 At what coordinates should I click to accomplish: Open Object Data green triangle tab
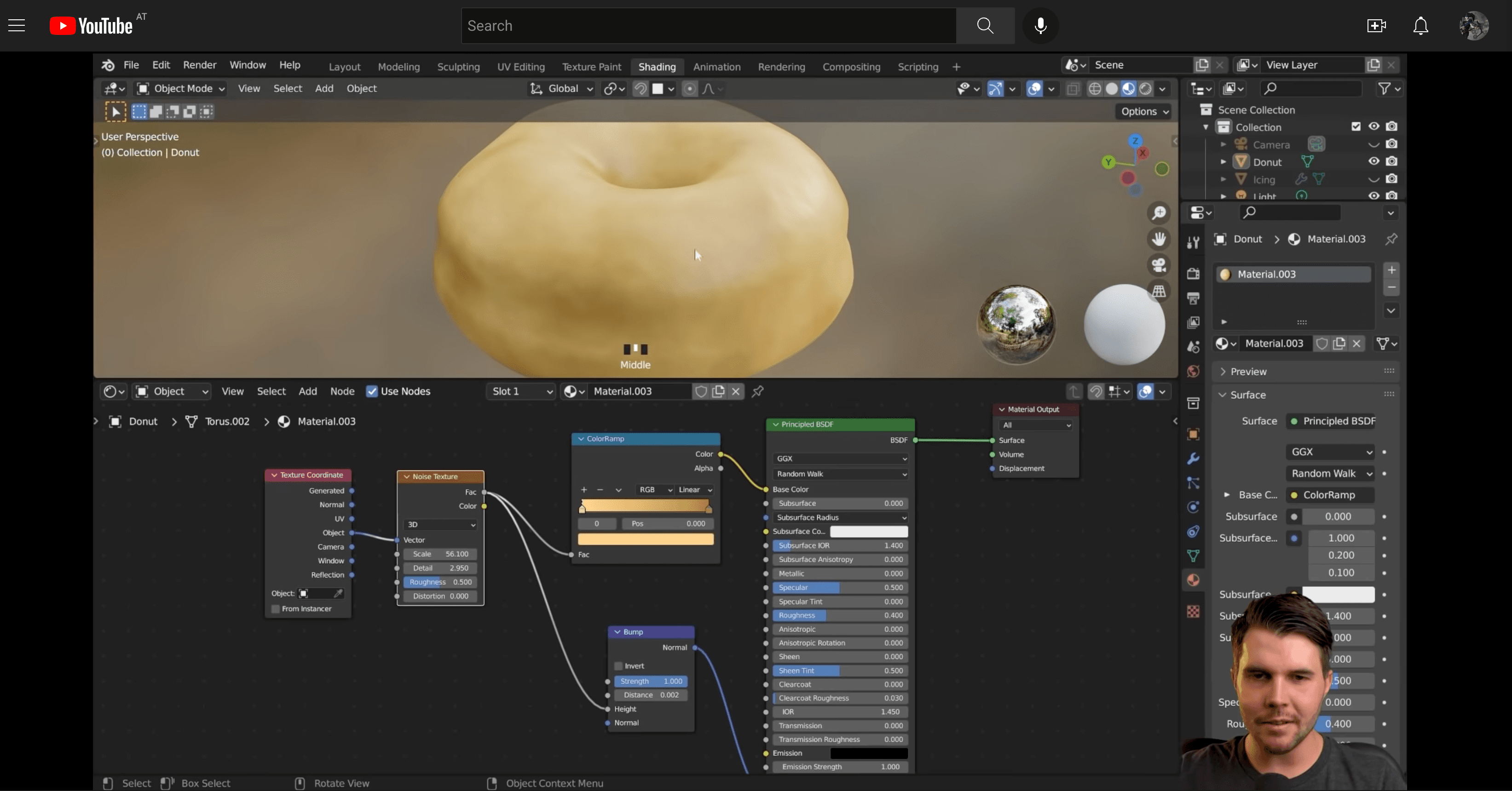coord(1193,556)
